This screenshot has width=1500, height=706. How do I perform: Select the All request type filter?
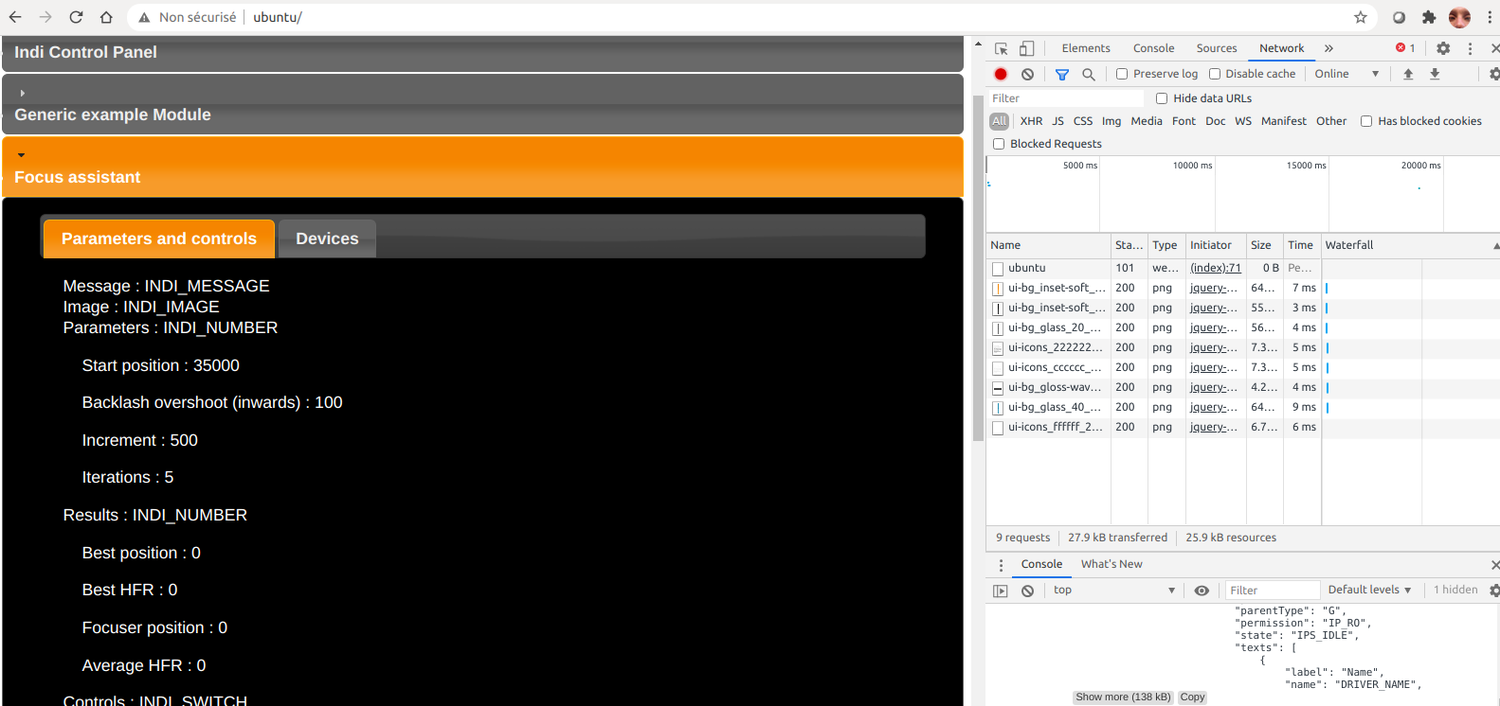pyautogui.click(x=999, y=121)
